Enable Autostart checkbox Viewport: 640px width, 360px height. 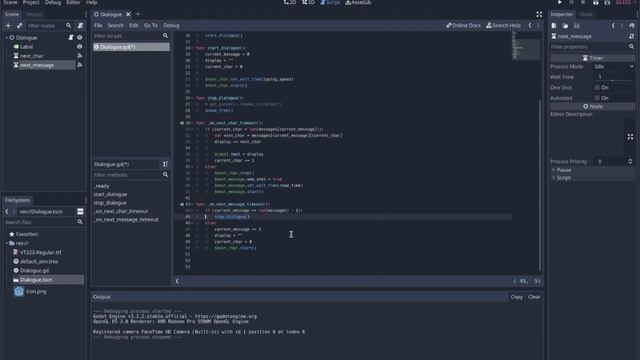point(597,98)
